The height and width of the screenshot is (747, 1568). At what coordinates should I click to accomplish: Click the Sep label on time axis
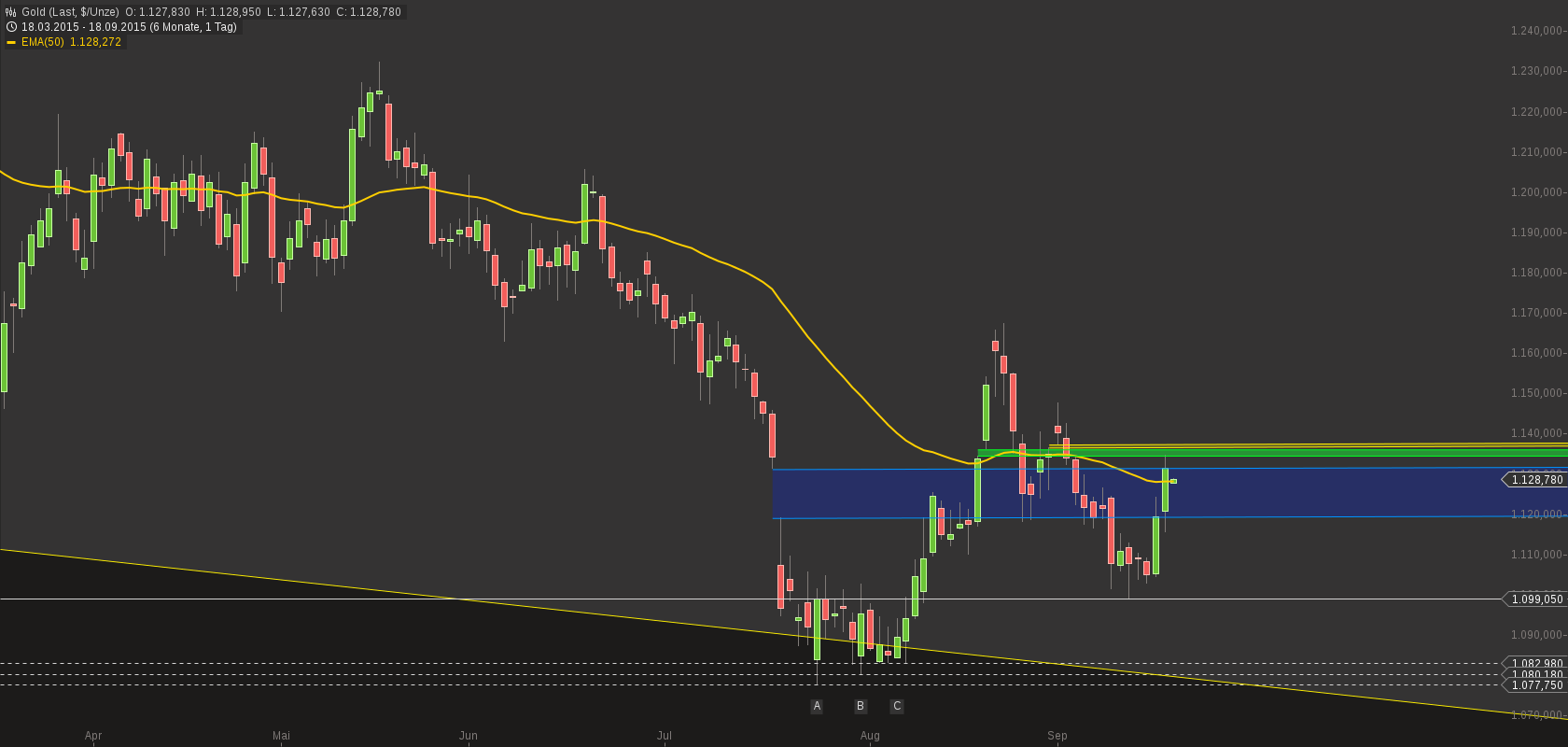click(x=1057, y=736)
